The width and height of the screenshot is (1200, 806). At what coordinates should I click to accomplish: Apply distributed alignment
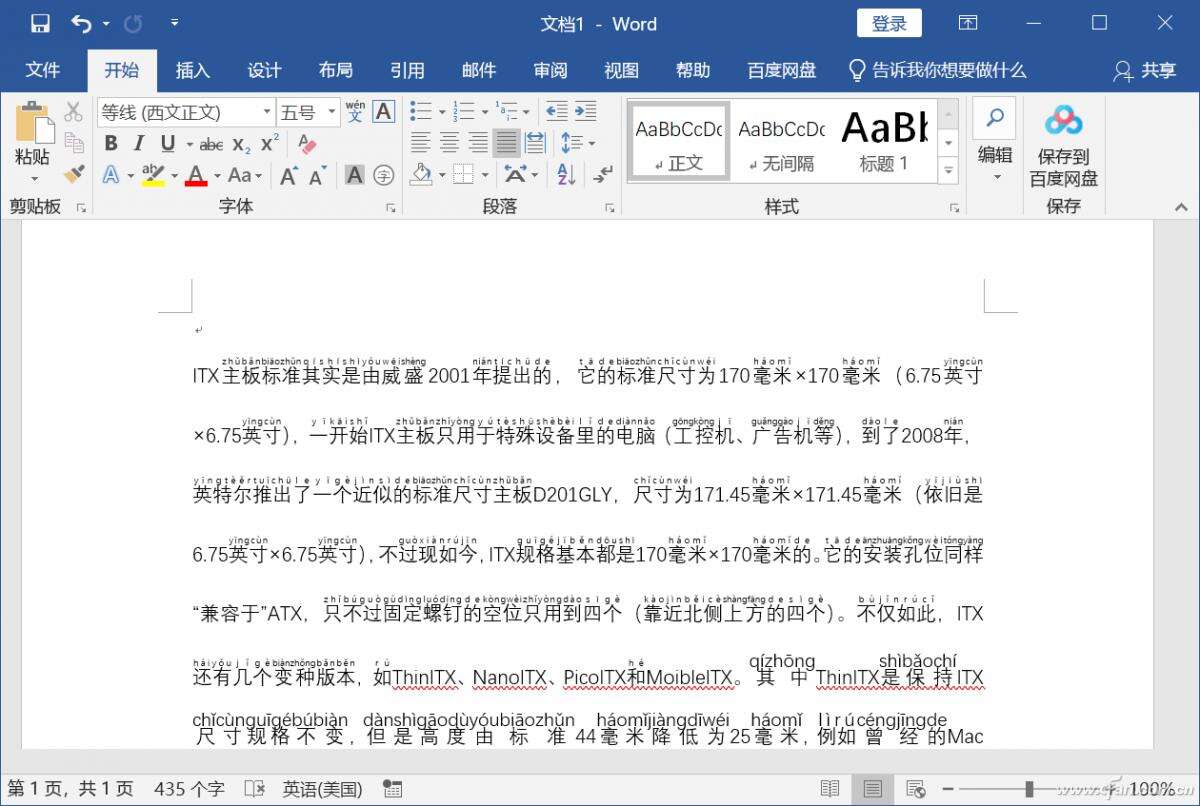pyautogui.click(x=535, y=143)
